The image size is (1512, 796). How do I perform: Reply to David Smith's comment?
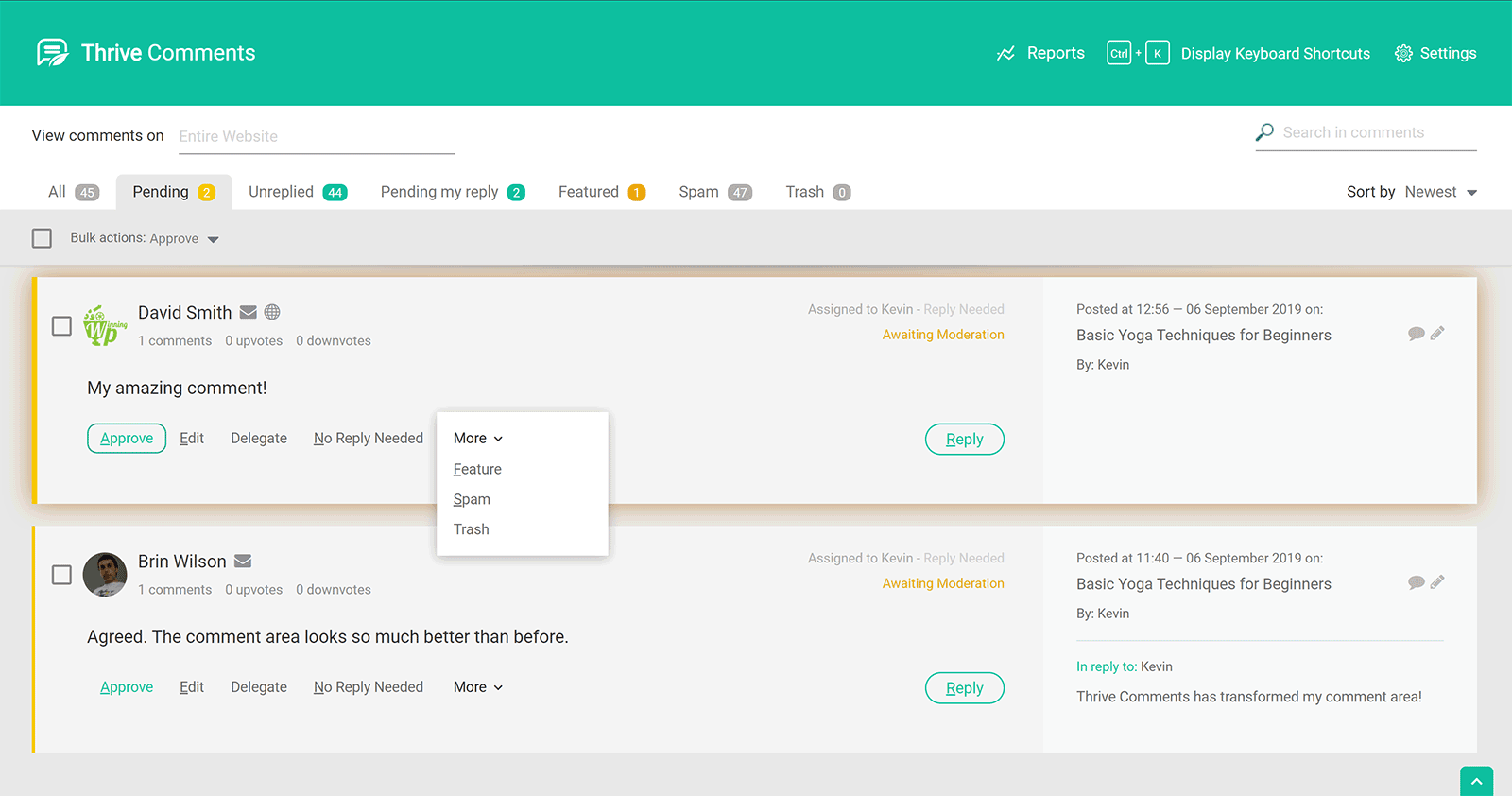(x=965, y=440)
